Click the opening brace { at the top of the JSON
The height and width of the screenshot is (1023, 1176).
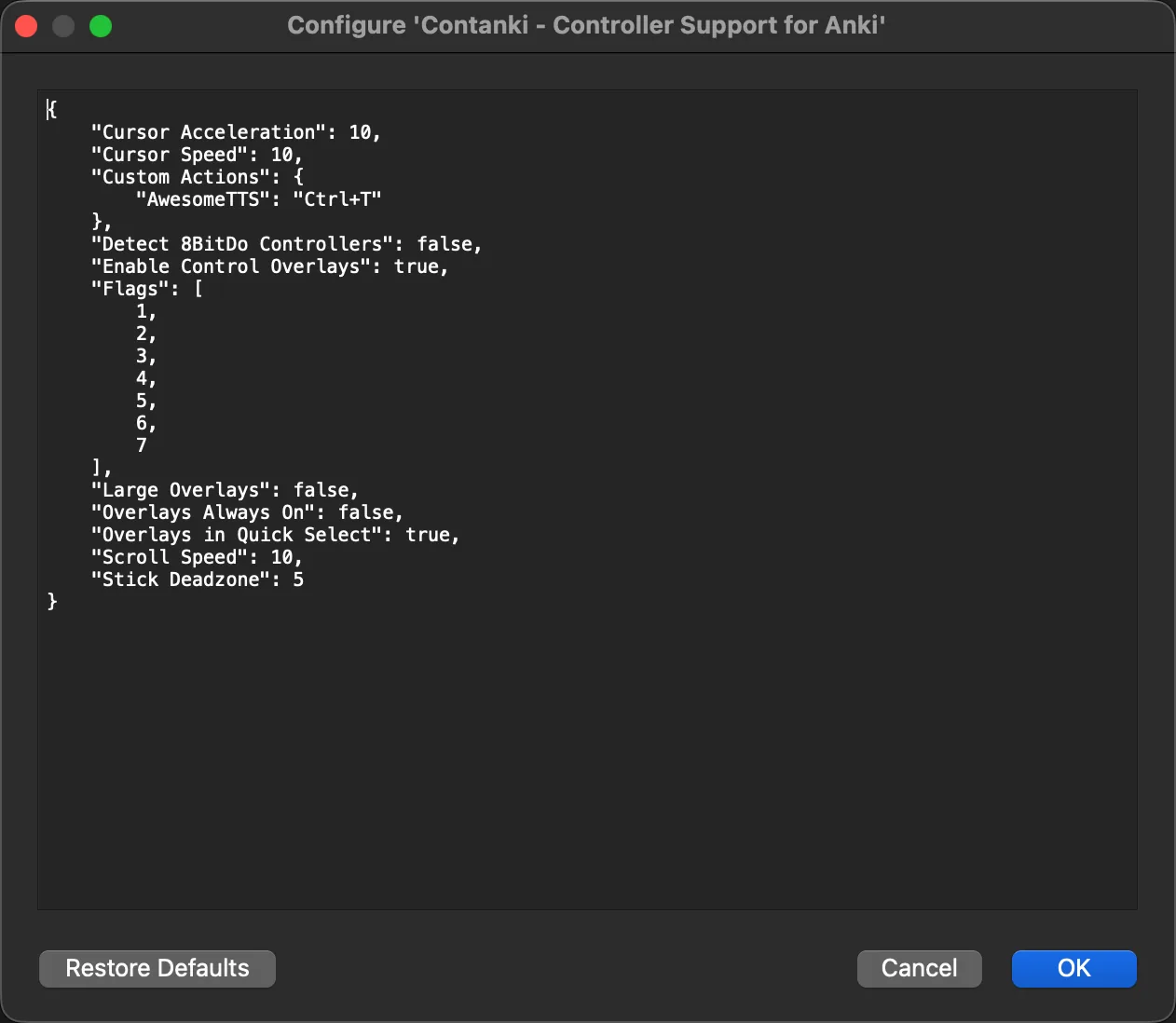point(52,110)
